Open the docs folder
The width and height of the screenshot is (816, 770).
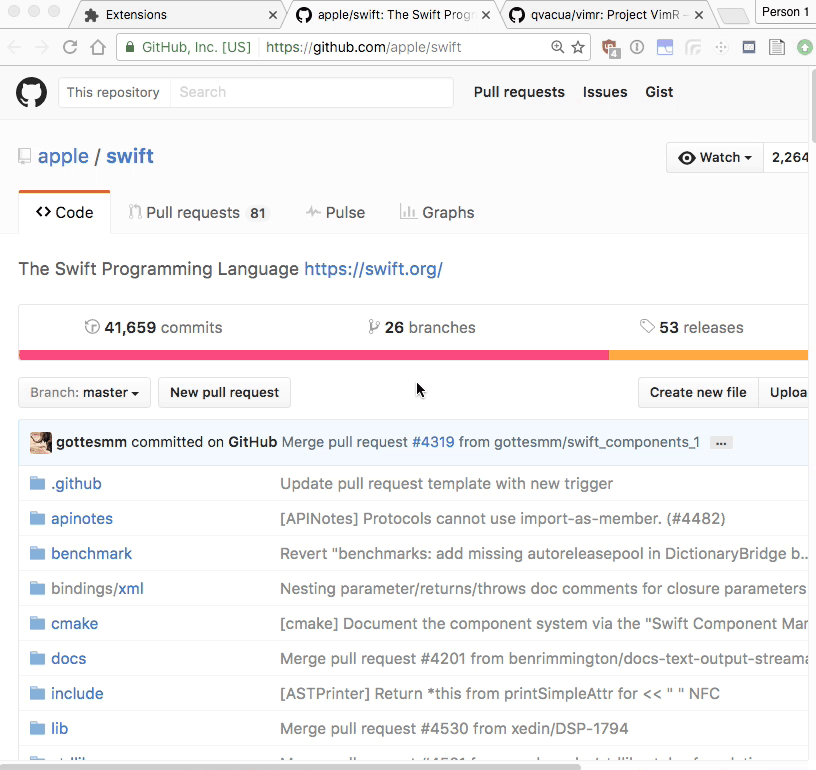68,658
